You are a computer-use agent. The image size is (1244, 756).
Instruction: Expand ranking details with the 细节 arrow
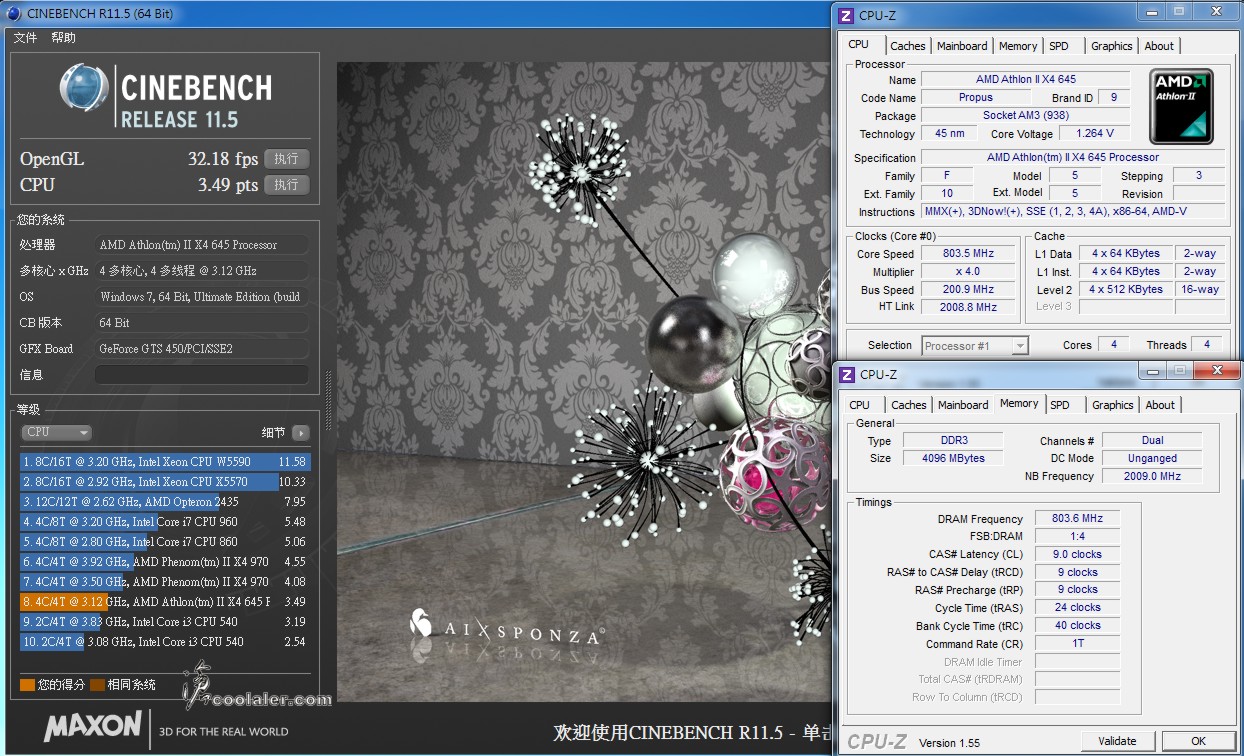point(301,433)
